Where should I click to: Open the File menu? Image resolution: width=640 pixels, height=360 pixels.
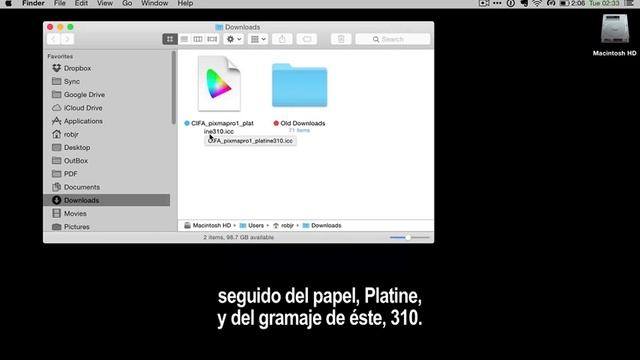(x=60, y=3)
